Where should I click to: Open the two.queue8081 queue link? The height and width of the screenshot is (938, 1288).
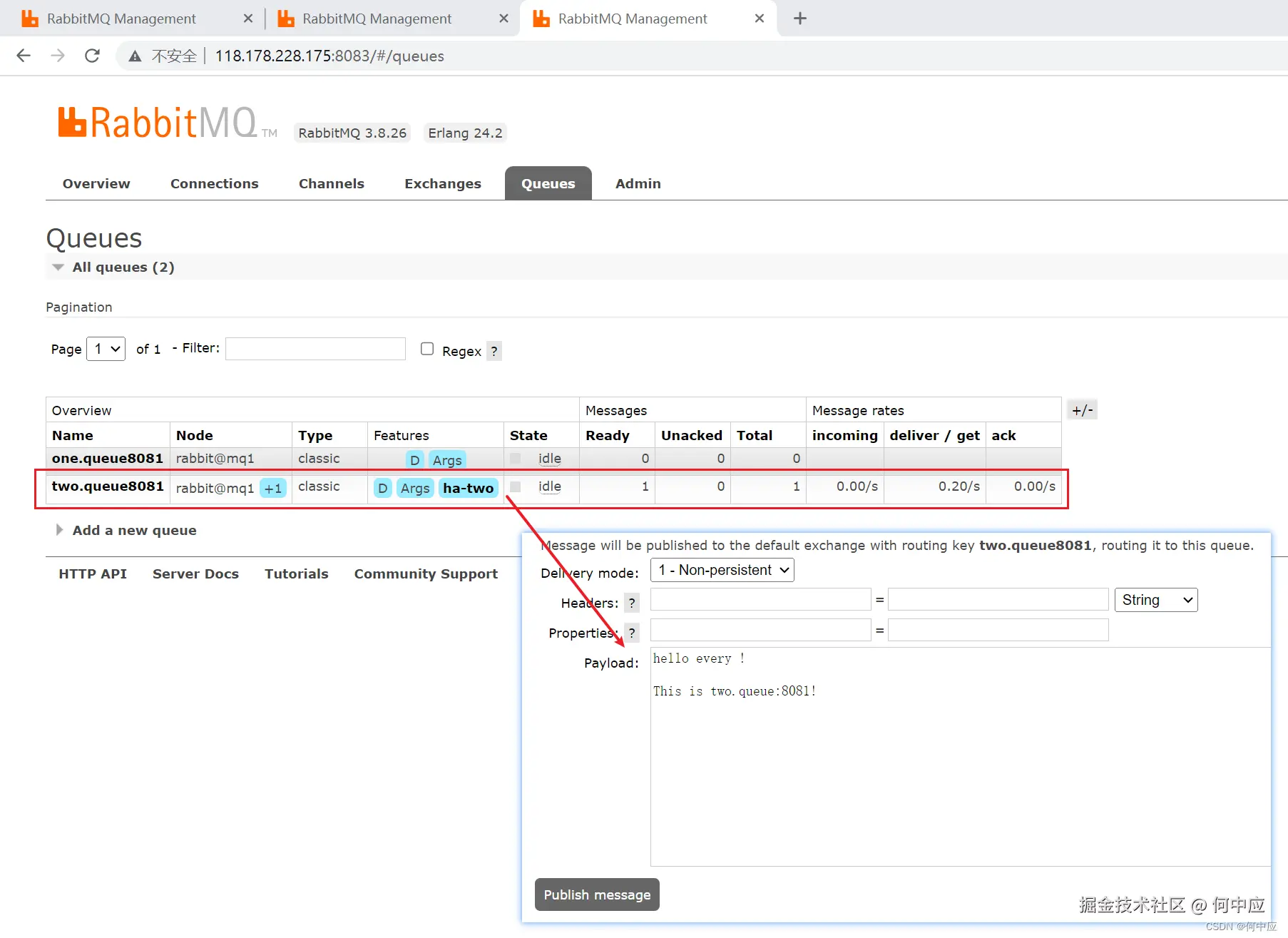coord(108,486)
